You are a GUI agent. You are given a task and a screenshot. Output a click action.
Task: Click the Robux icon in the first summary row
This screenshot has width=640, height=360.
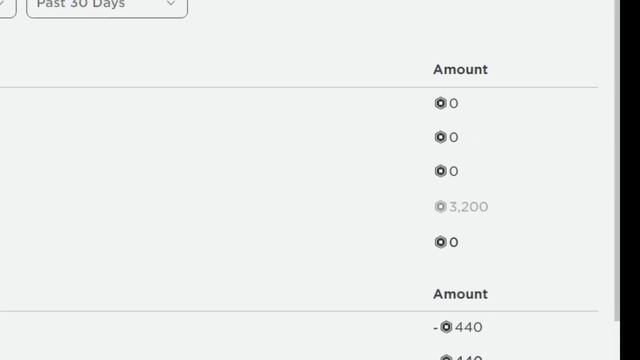click(440, 103)
